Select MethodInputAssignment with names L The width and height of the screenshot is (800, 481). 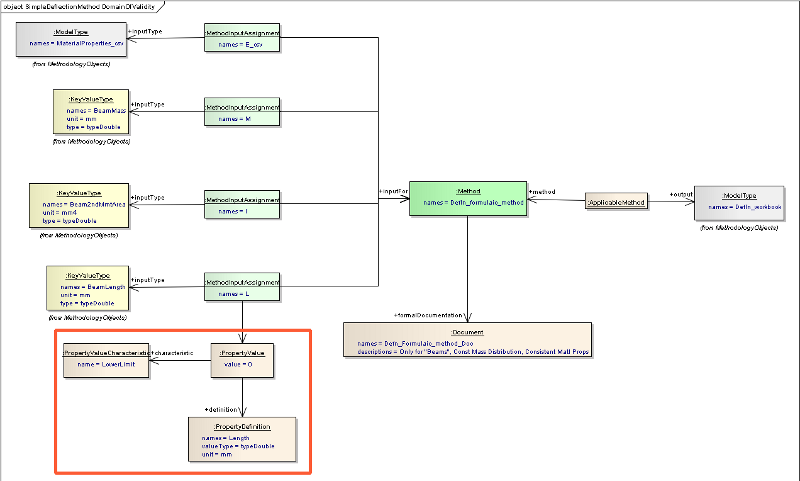242,288
